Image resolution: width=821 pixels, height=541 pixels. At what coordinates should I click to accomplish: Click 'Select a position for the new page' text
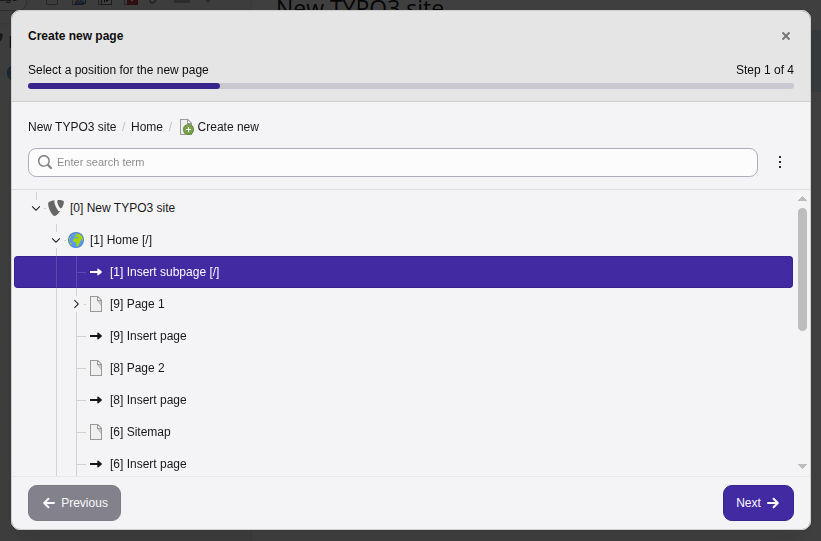(118, 70)
